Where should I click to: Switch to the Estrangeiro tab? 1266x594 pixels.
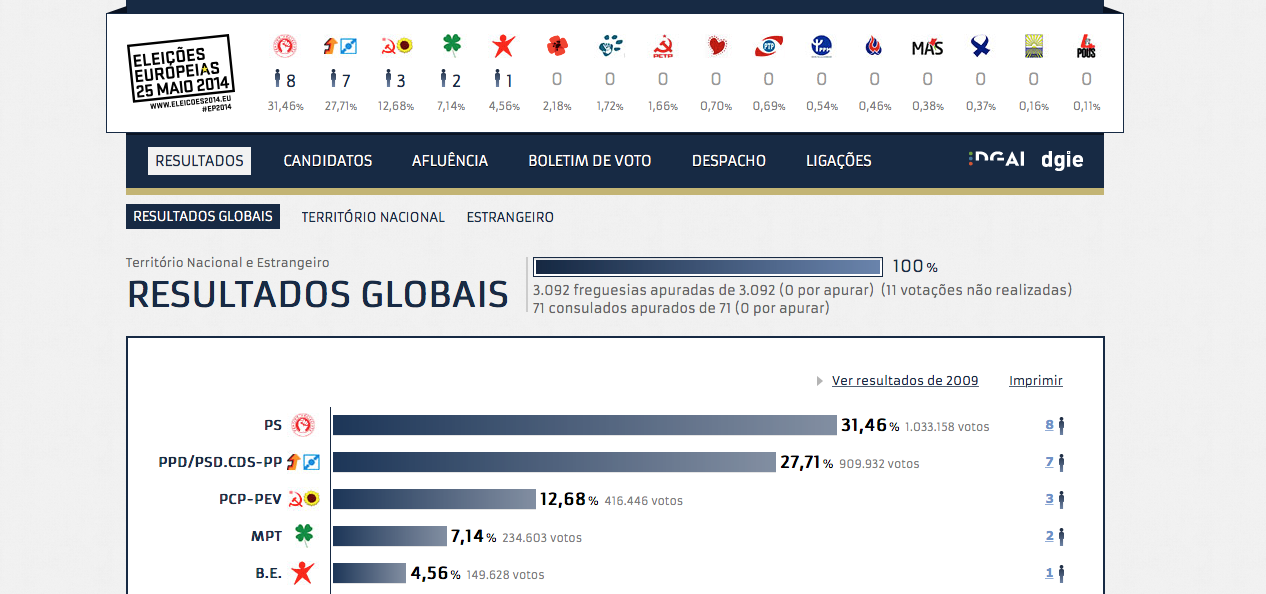click(x=510, y=217)
